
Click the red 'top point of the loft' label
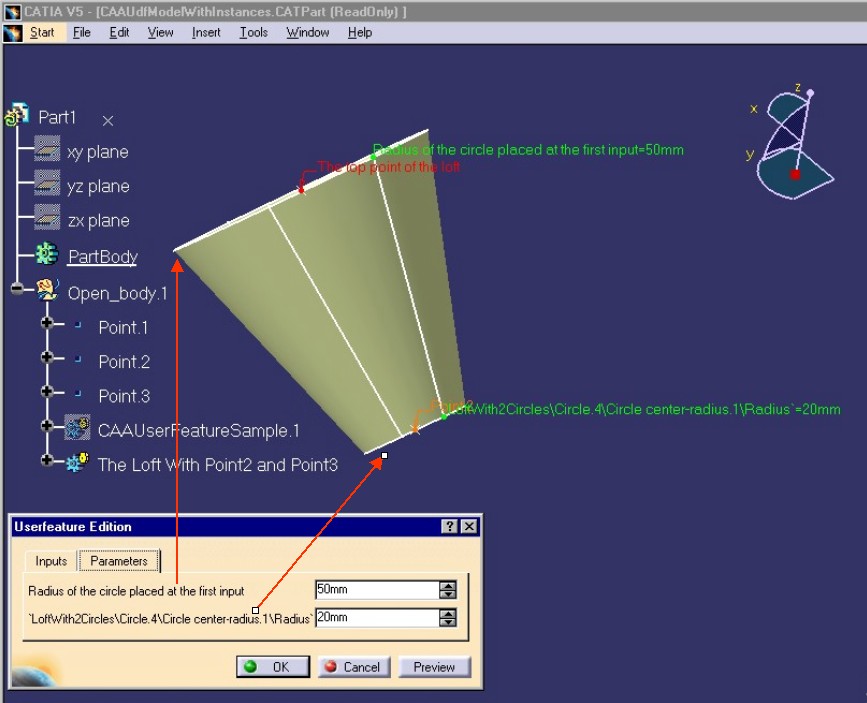pyautogui.click(x=389, y=166)
